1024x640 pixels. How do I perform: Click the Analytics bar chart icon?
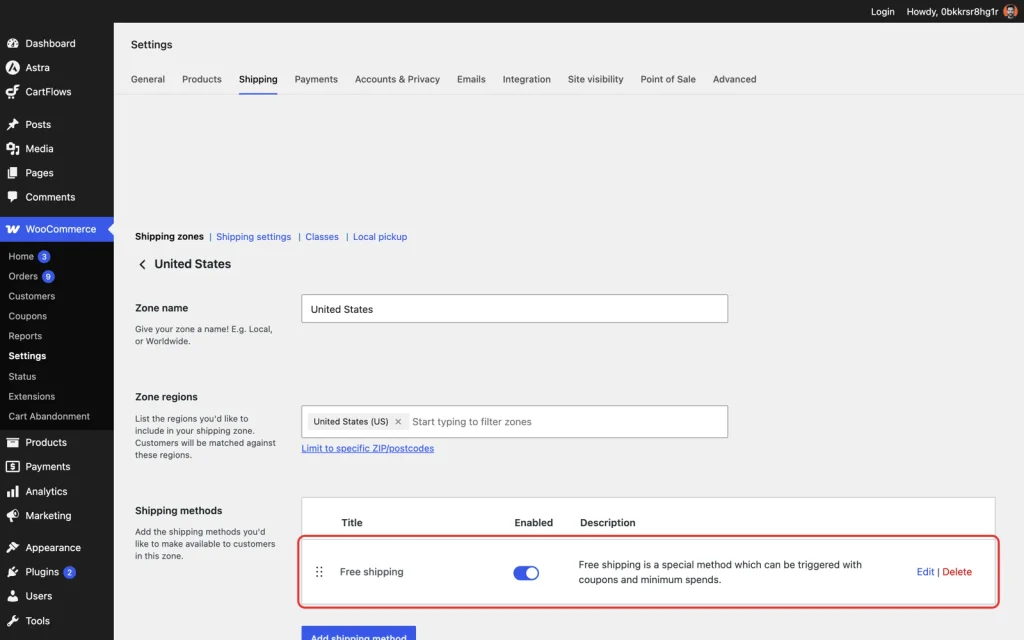click(x=12, y=491)
